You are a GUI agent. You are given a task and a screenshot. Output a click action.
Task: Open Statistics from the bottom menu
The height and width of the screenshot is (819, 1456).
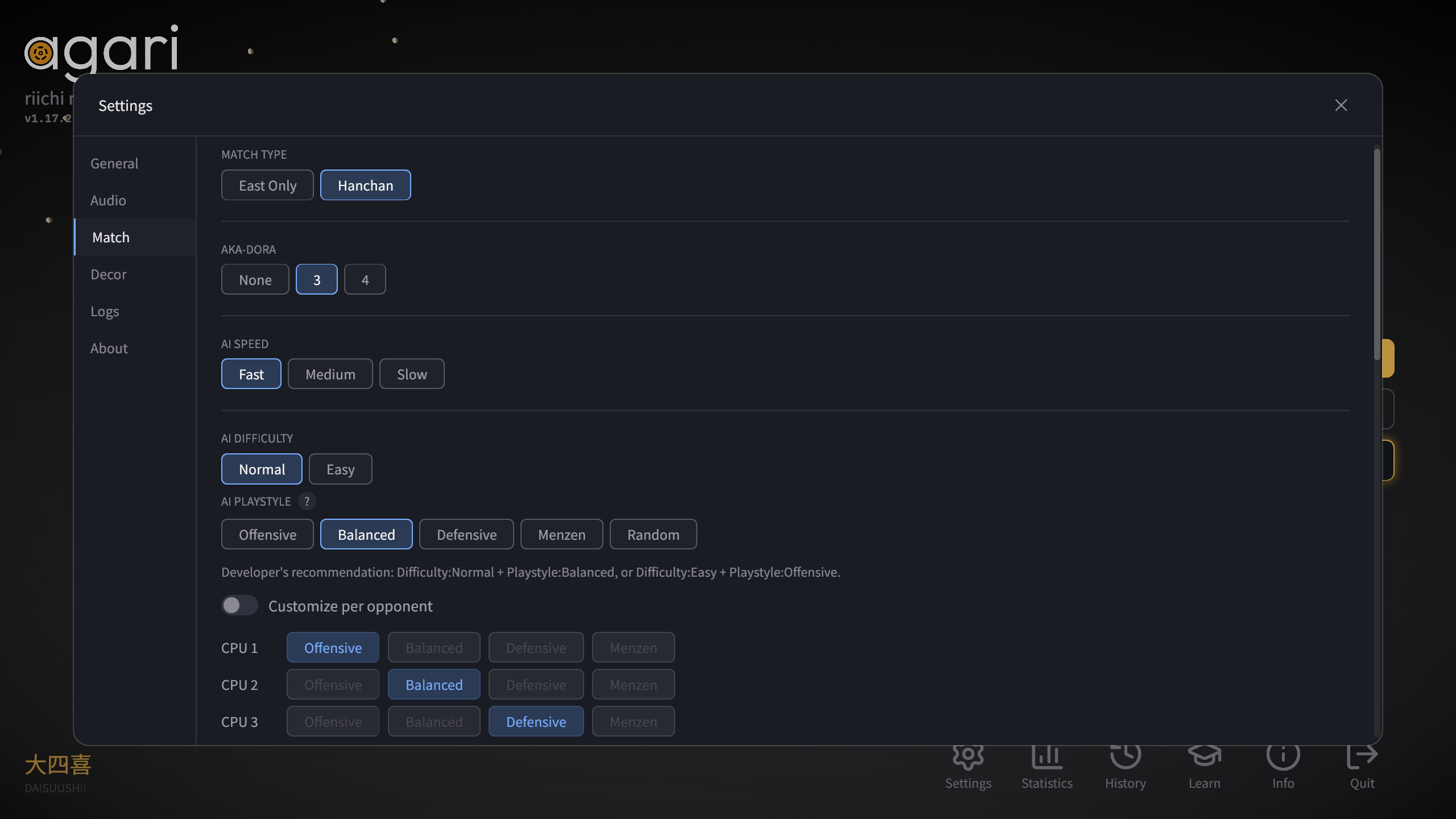[1046, 767]
